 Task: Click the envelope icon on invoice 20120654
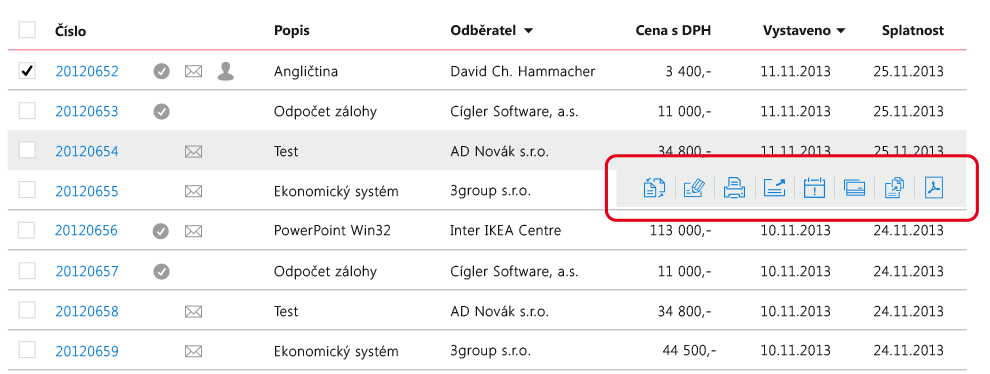coord(193,152)
